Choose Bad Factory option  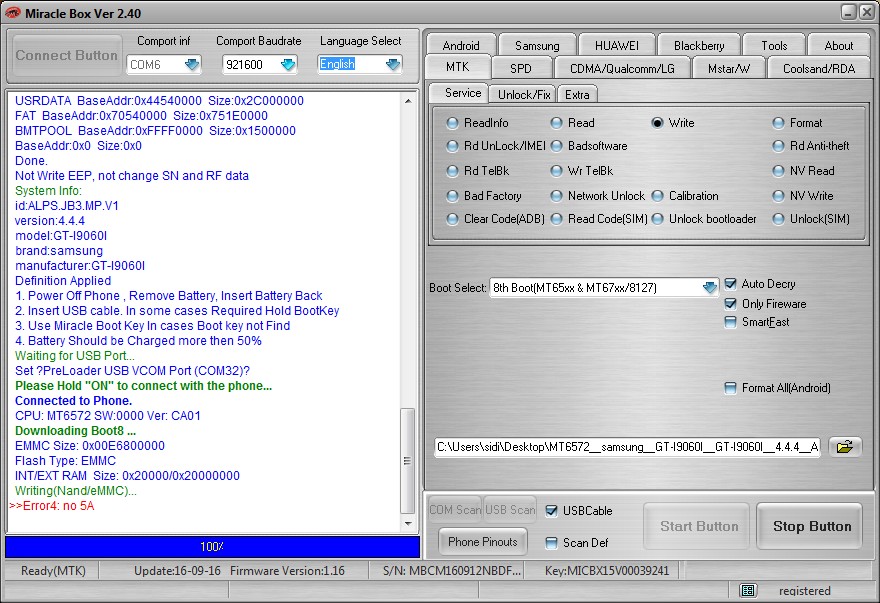[x=452, y=196]
